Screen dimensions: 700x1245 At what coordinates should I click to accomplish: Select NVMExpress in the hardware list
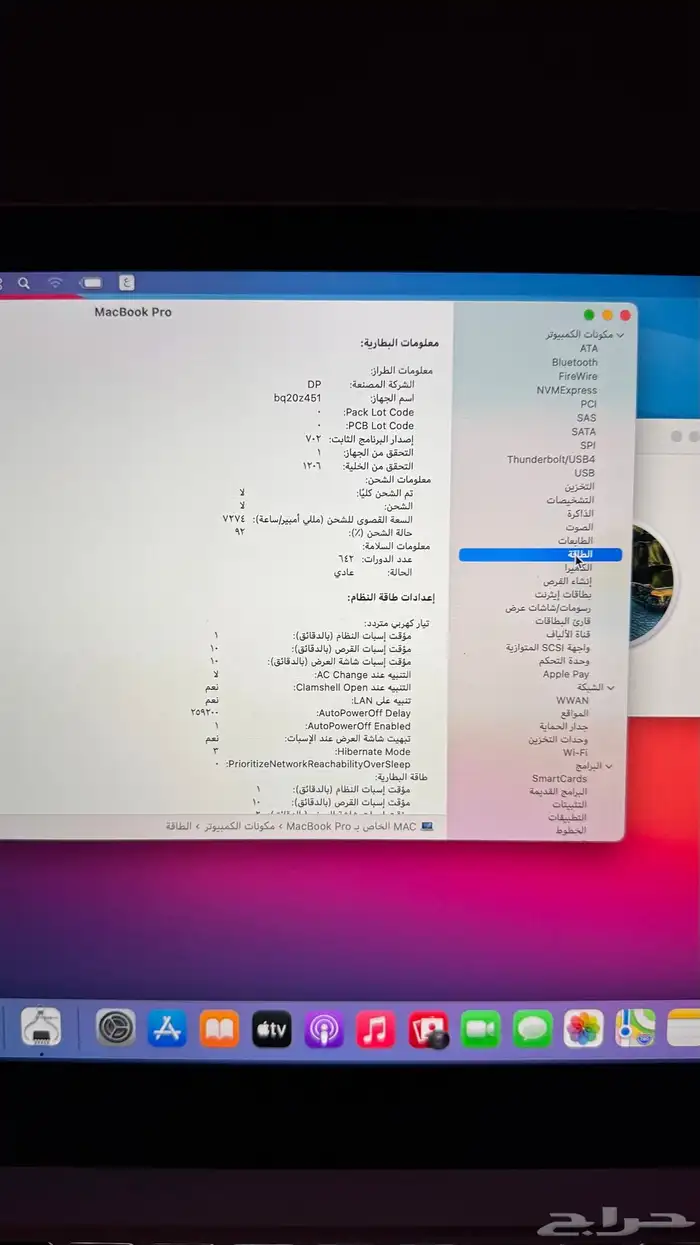[x=566, y=390]
